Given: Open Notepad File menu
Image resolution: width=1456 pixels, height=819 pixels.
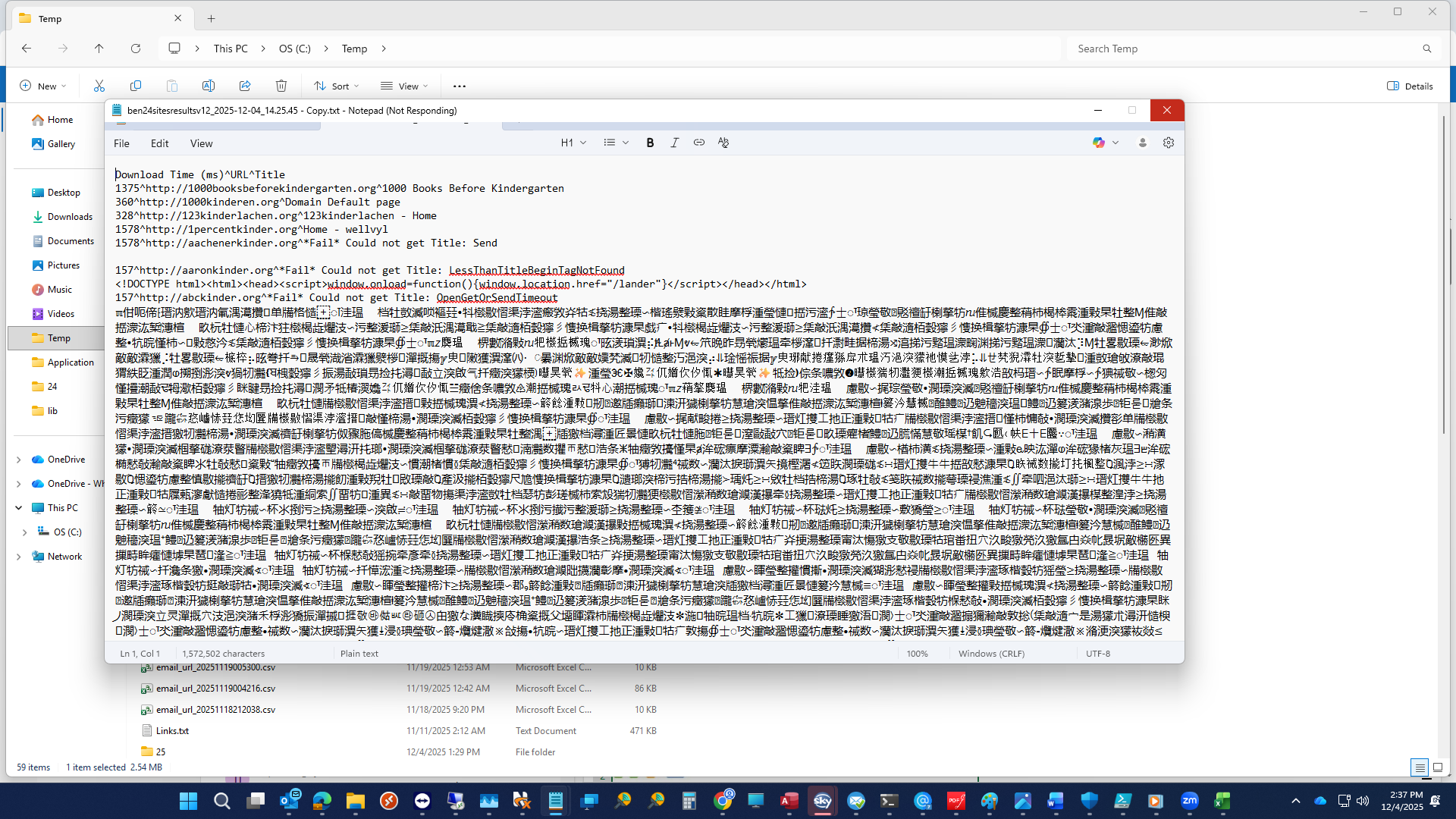Looking at the screenshot, I should 121,143.
